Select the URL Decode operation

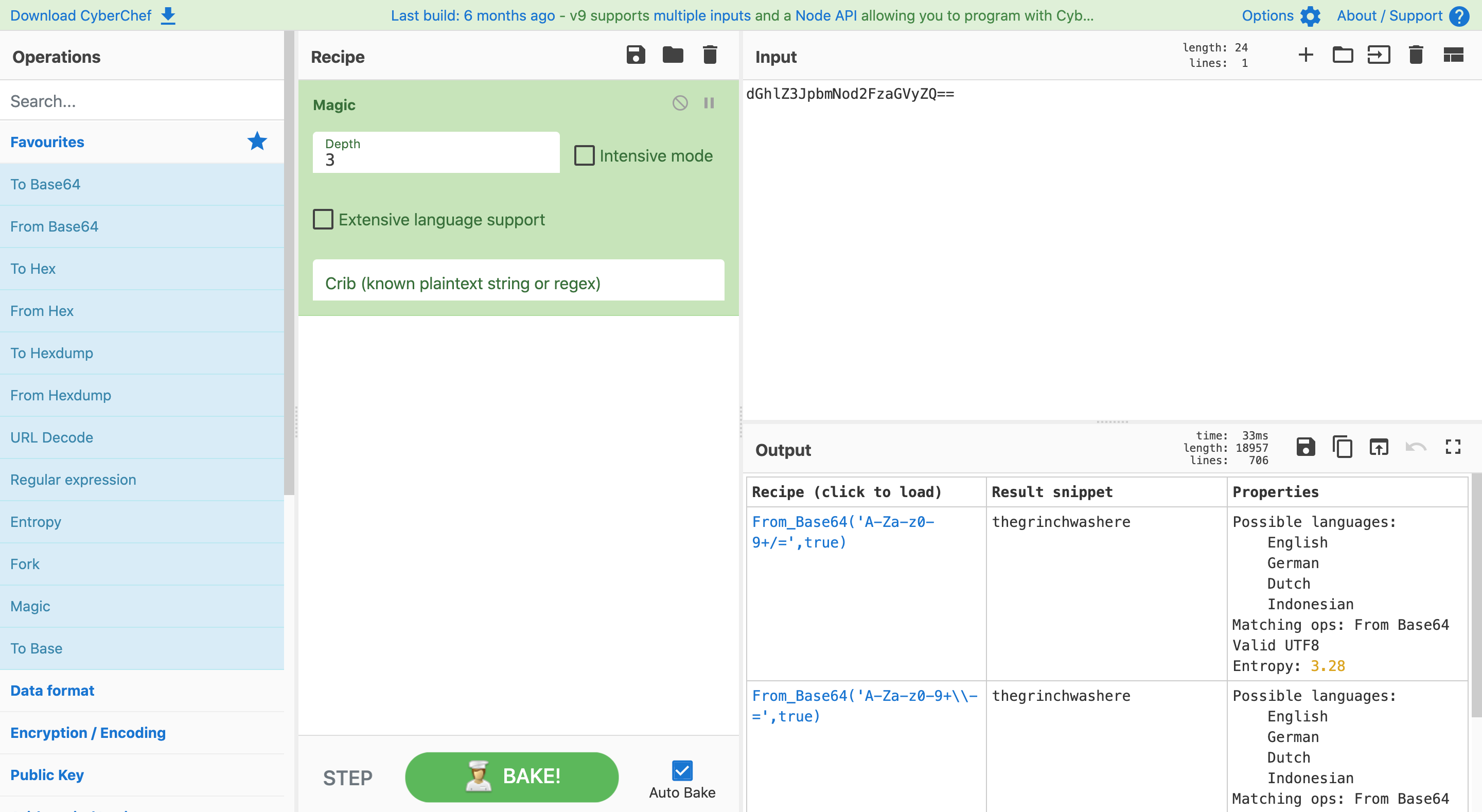[51, 437]
